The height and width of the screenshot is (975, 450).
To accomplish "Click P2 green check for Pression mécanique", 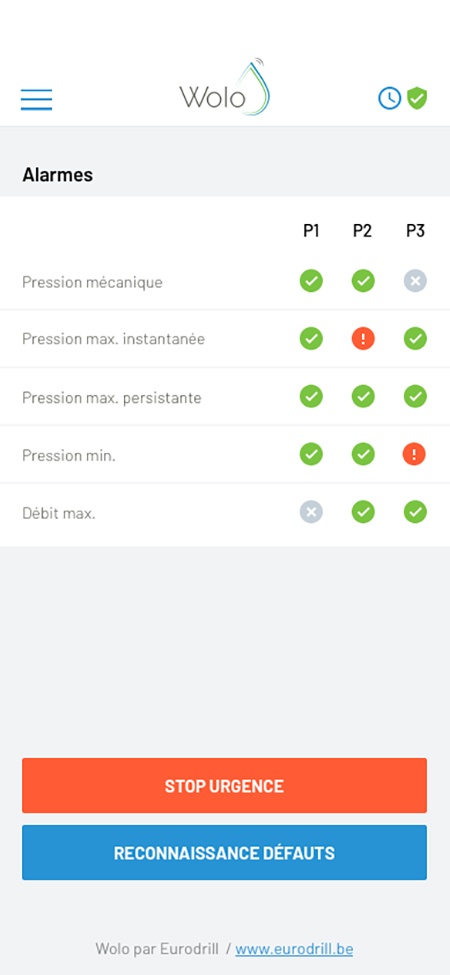I will coord(363,281).
